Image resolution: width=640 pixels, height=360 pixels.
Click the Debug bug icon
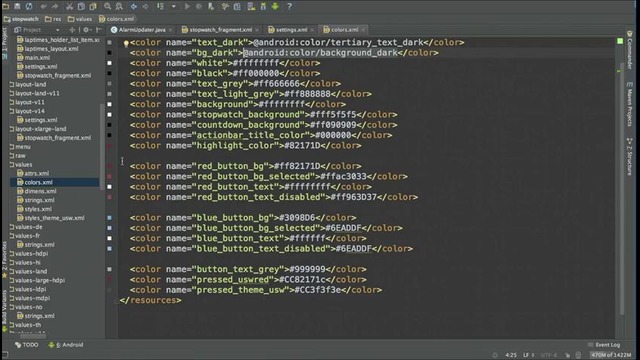(x=199, y=6)
